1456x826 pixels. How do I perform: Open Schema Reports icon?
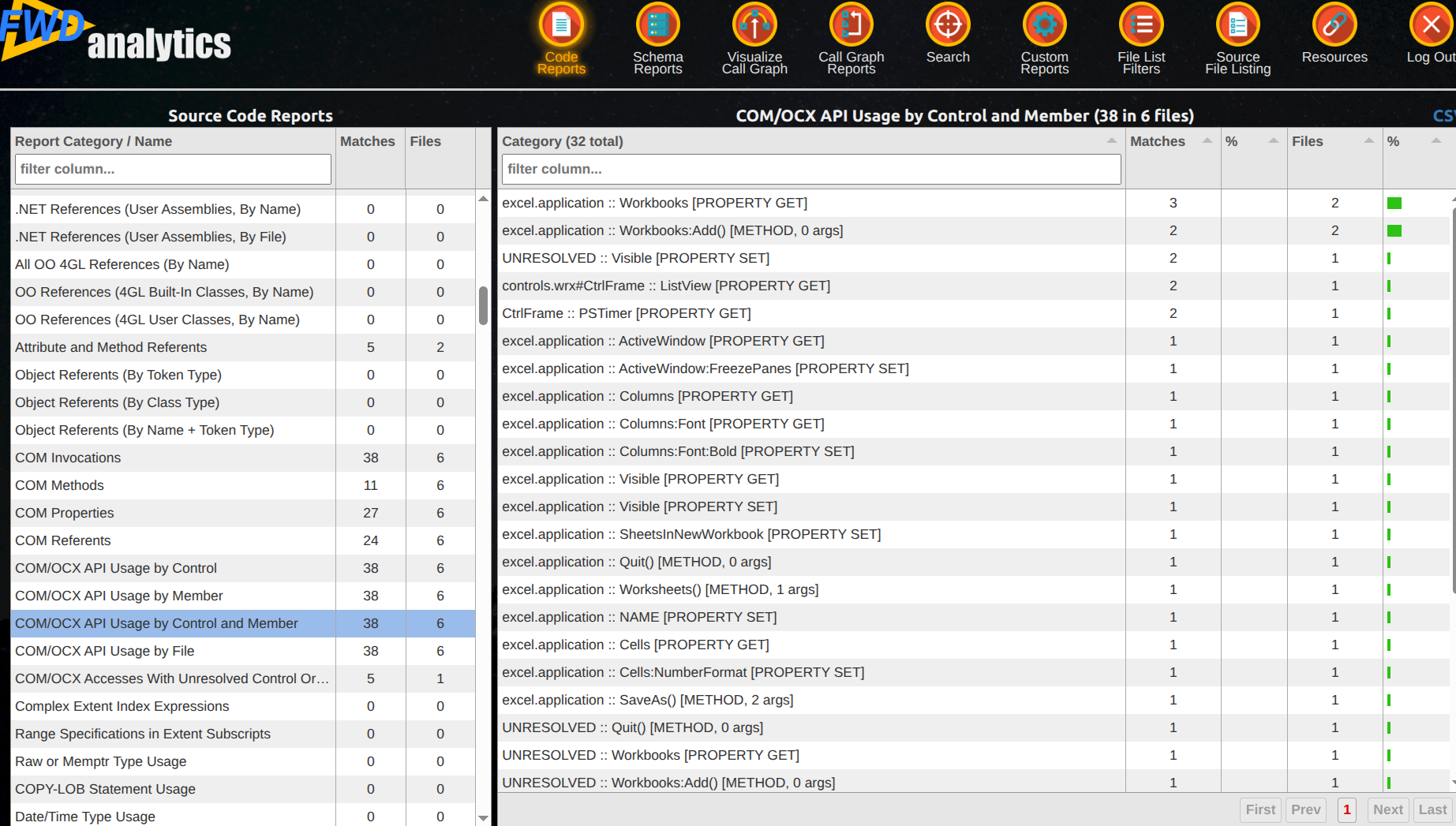[657, 25]
